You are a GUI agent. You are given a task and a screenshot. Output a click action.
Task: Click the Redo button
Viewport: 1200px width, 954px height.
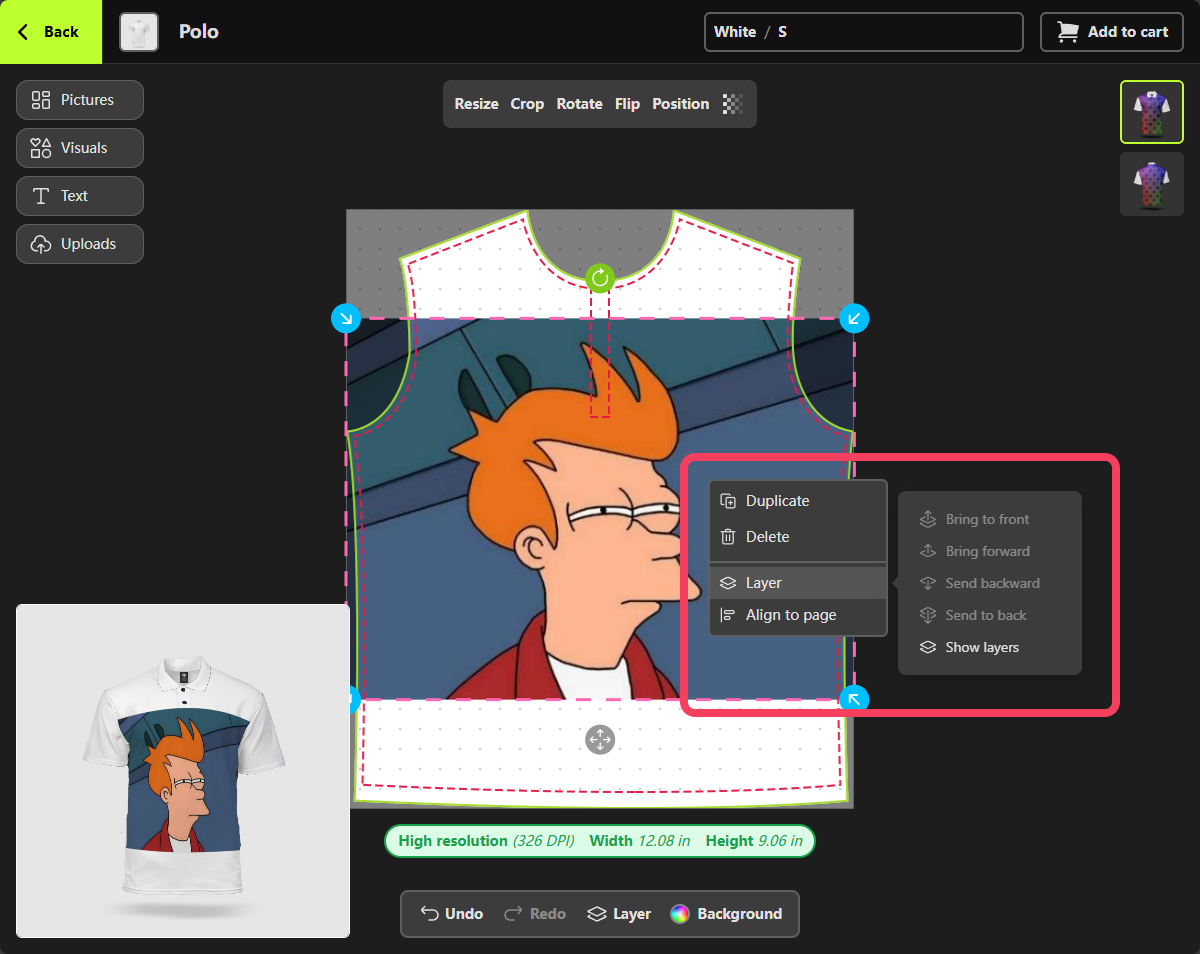pyautogui.click(x=535, y=914)
